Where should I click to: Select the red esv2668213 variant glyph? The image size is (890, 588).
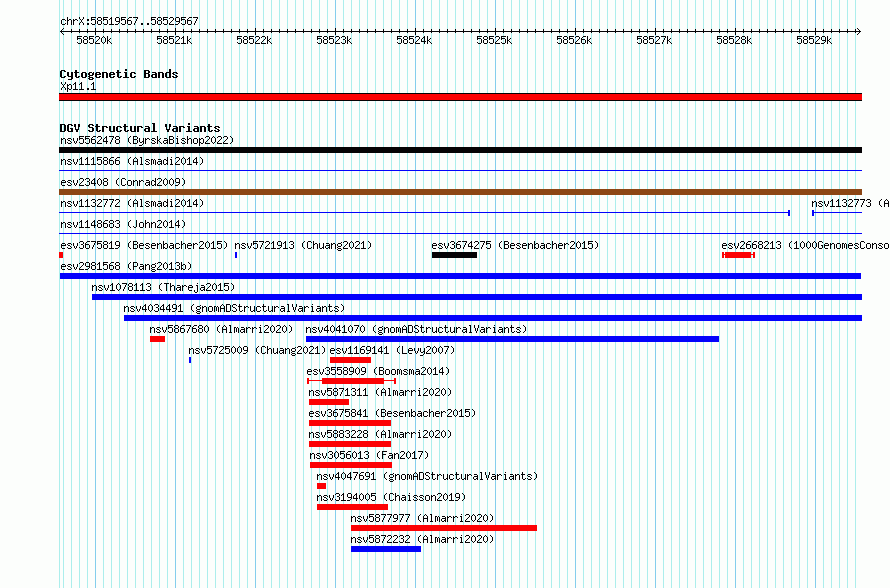(x=738, y=255)
